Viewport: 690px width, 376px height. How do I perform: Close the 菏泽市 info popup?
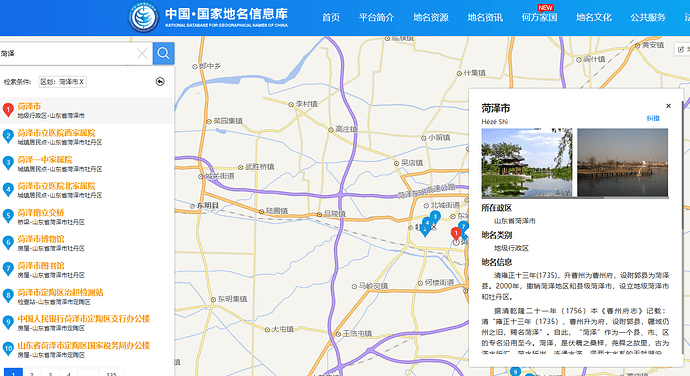(x=668, y=106)
